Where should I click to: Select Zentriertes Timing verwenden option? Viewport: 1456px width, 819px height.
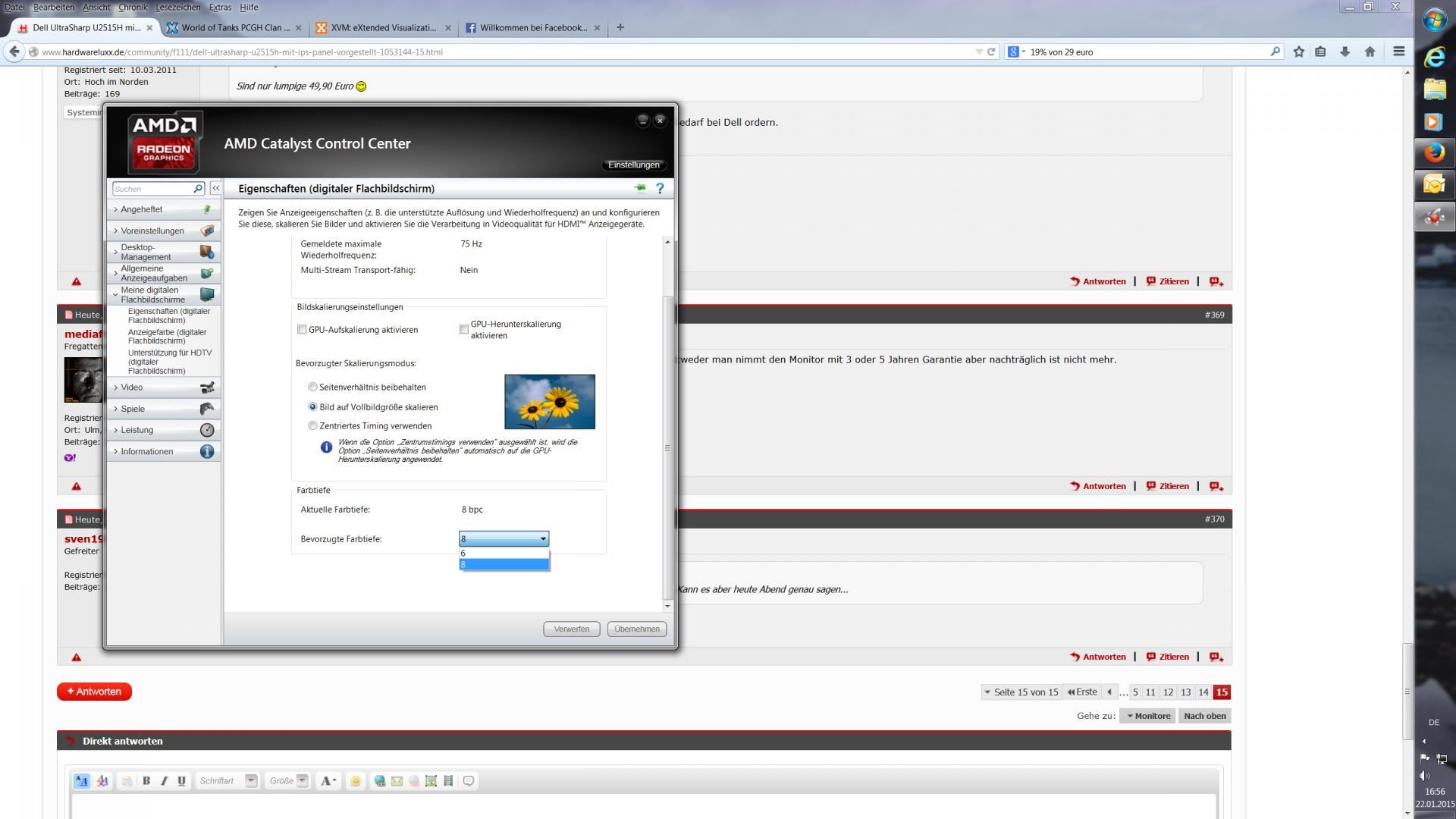pos(312,425)
